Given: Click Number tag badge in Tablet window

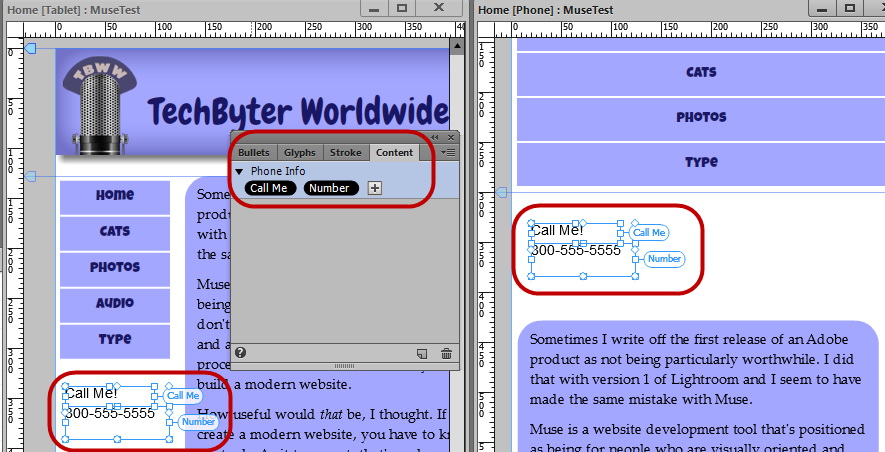Looking at the screenshot, I should point(198,422).
